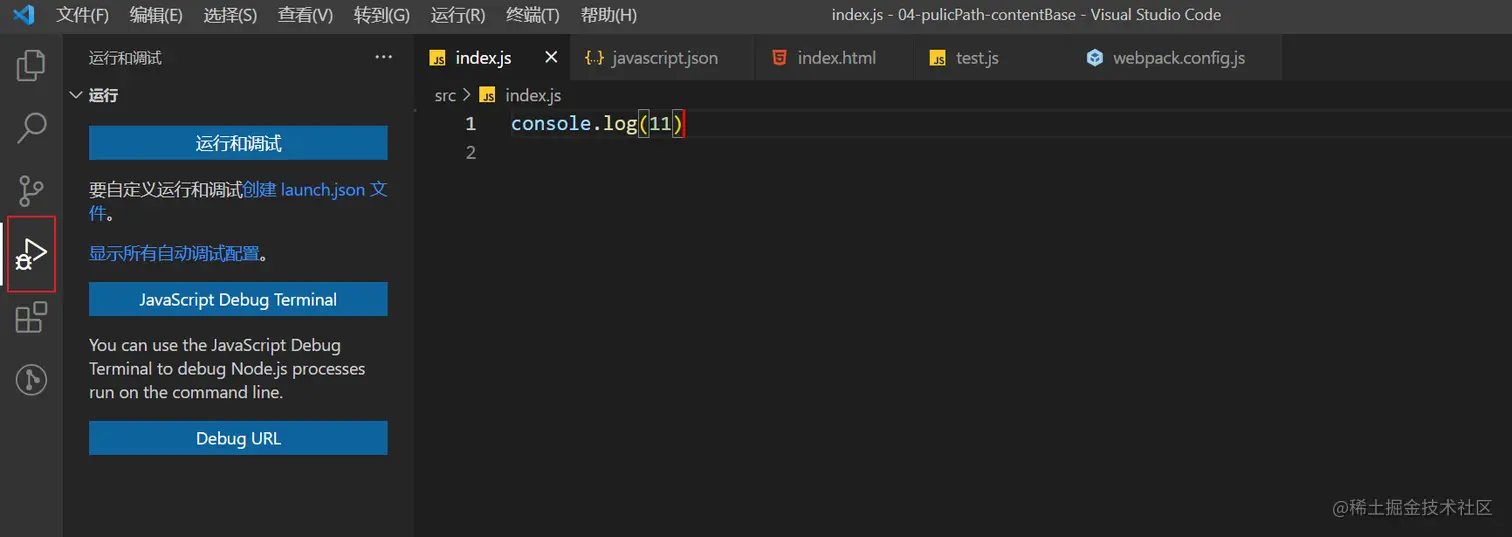
Task: Open the 选择(S) menu
Action: coord(230,15)
